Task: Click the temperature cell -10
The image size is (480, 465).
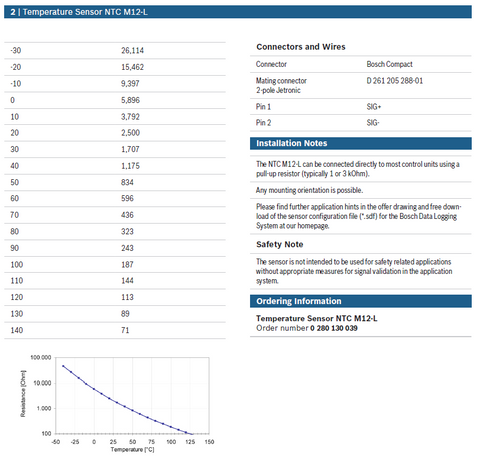Action: [x=16, y=84]
